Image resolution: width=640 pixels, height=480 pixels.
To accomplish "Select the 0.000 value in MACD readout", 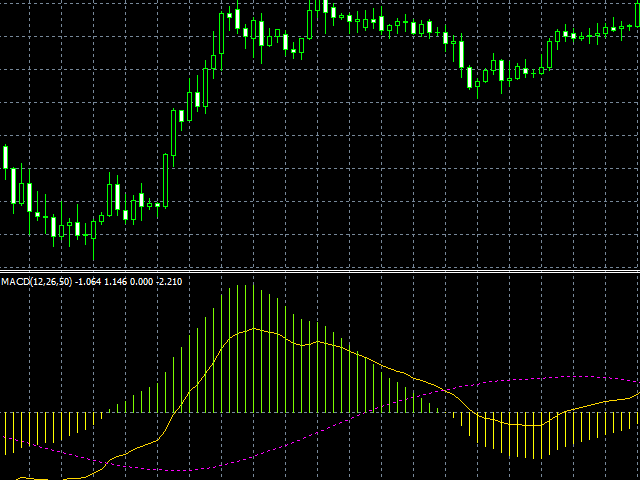I will 142,282.
